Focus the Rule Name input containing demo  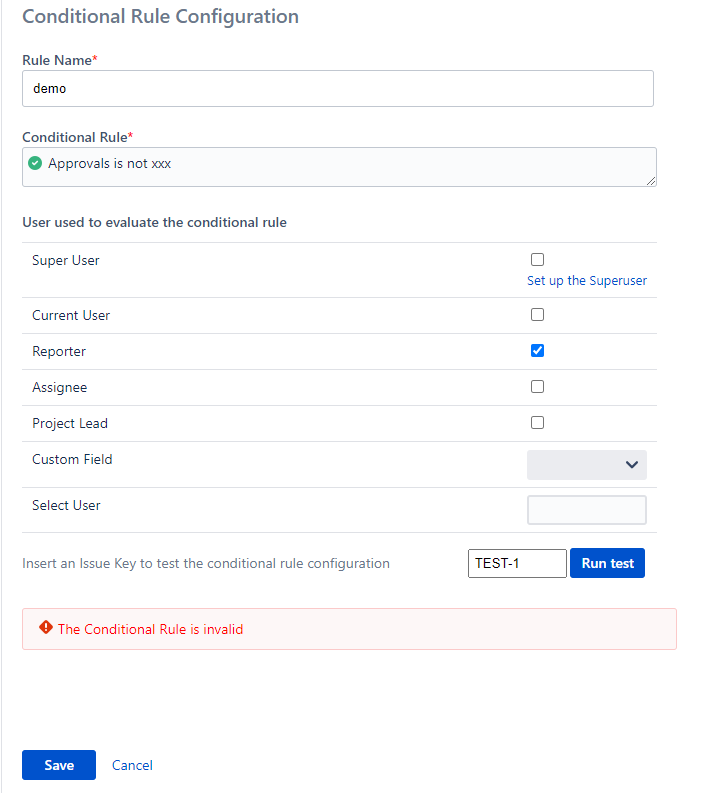337,88
